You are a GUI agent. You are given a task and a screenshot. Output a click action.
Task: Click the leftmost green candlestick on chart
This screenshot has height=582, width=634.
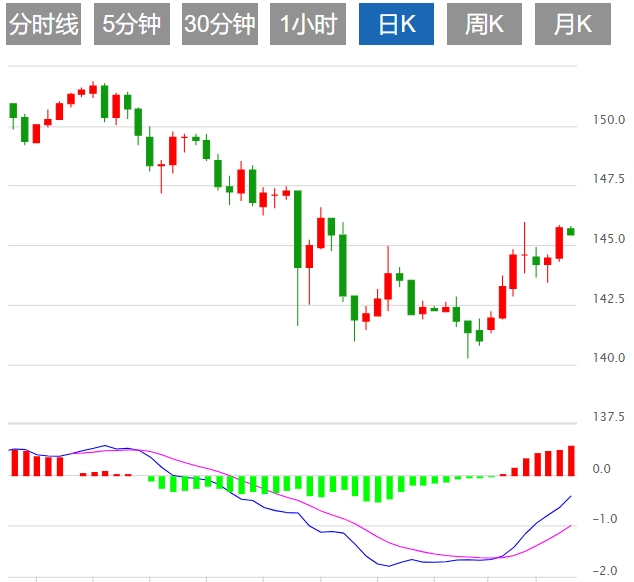13,110
